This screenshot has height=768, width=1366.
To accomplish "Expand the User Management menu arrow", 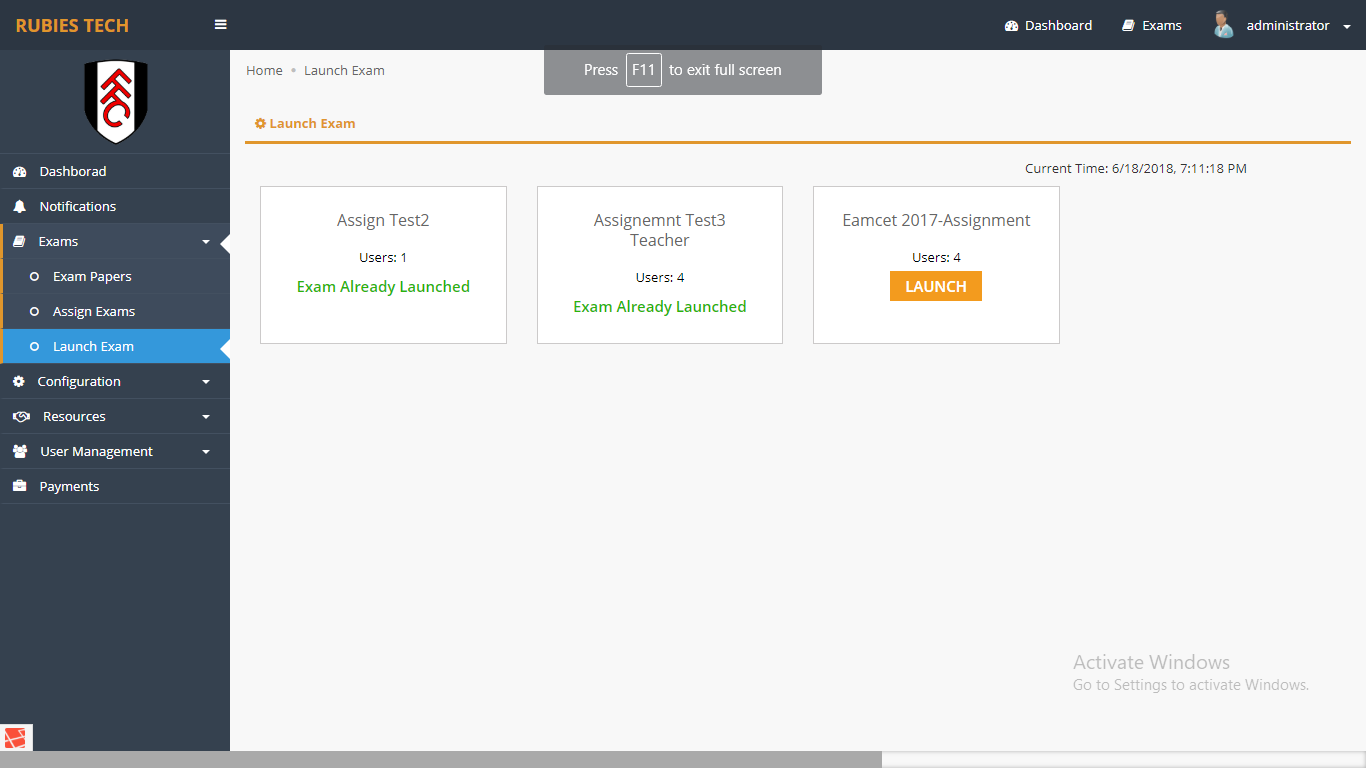I will pos(206,452).
